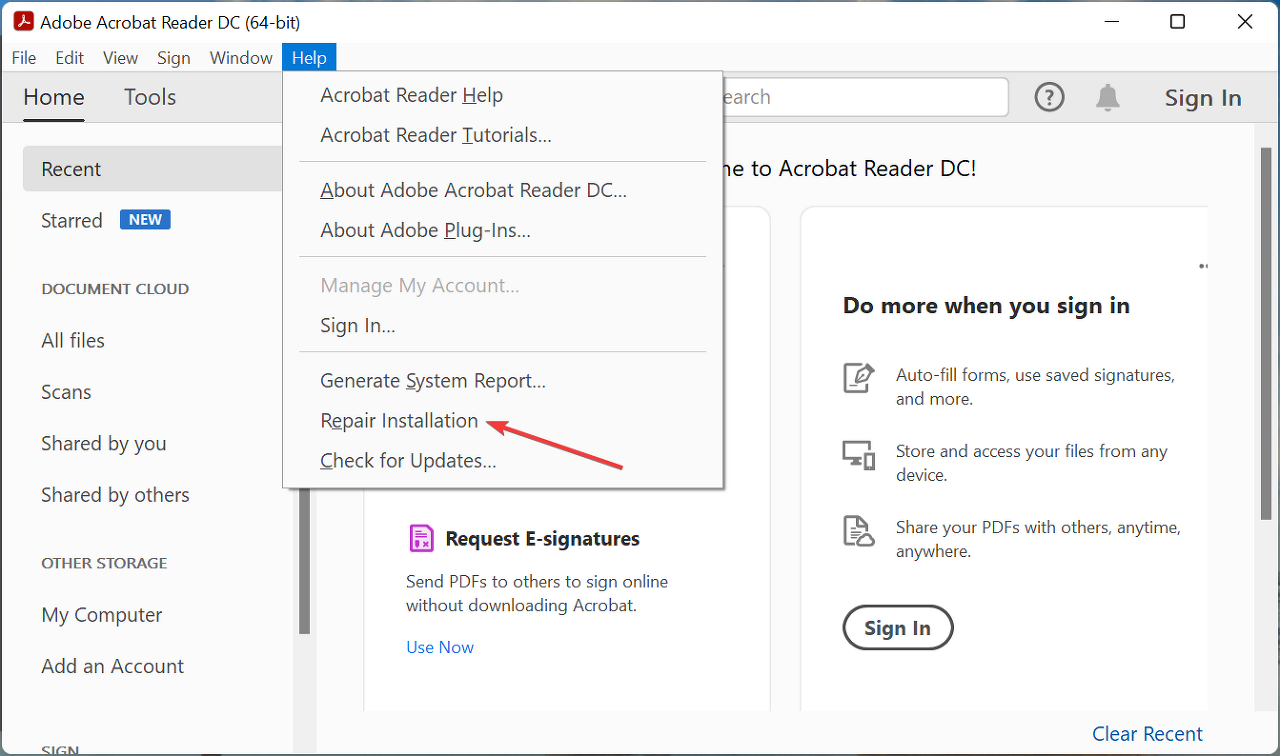The height and width of the screenshot is (756, 1280).
Task: Select Recent in the sidebar
Action: (152, 169)
